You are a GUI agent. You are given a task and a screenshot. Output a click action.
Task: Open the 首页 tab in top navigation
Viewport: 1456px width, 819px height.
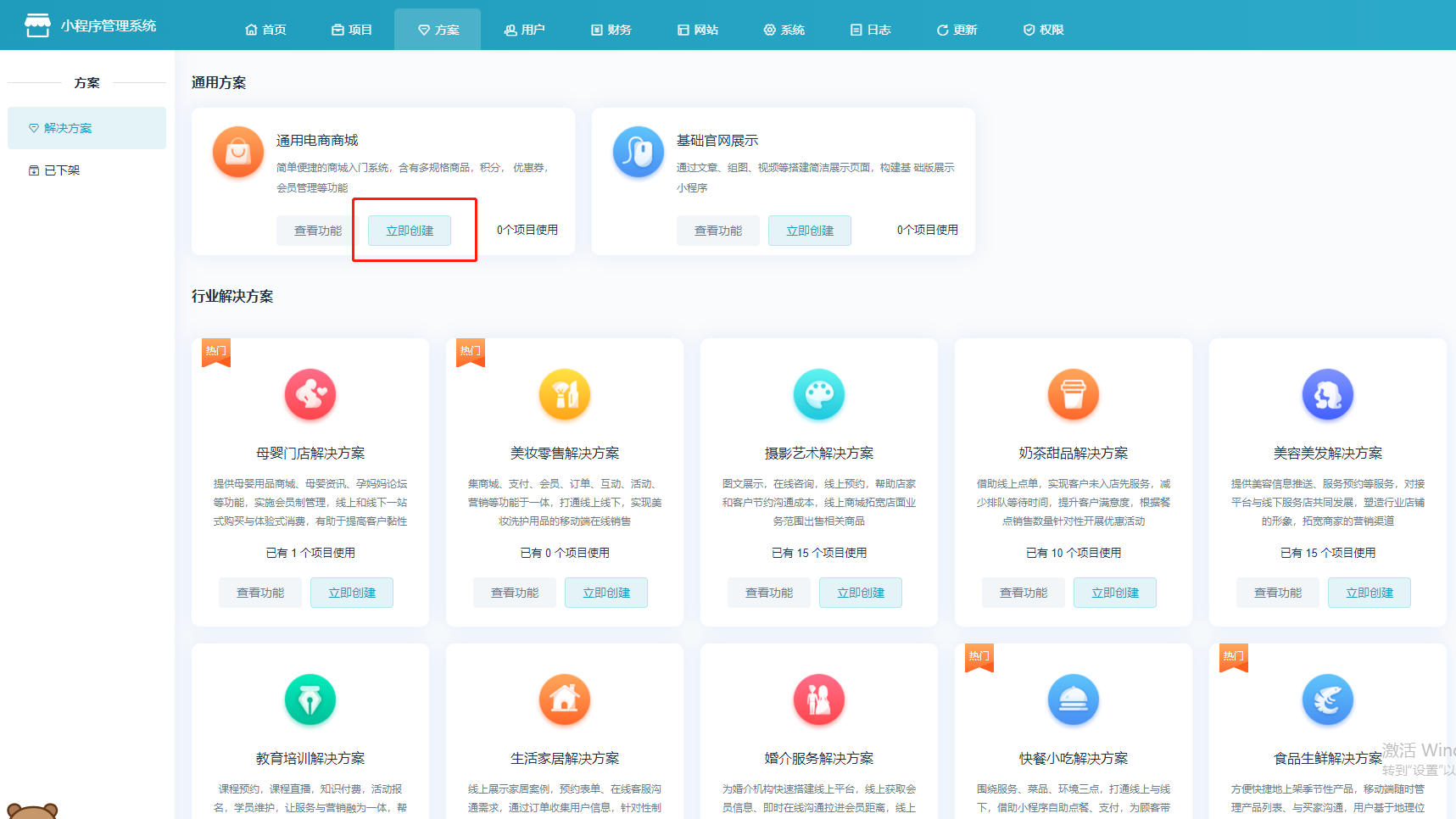[x=266, y=30]
